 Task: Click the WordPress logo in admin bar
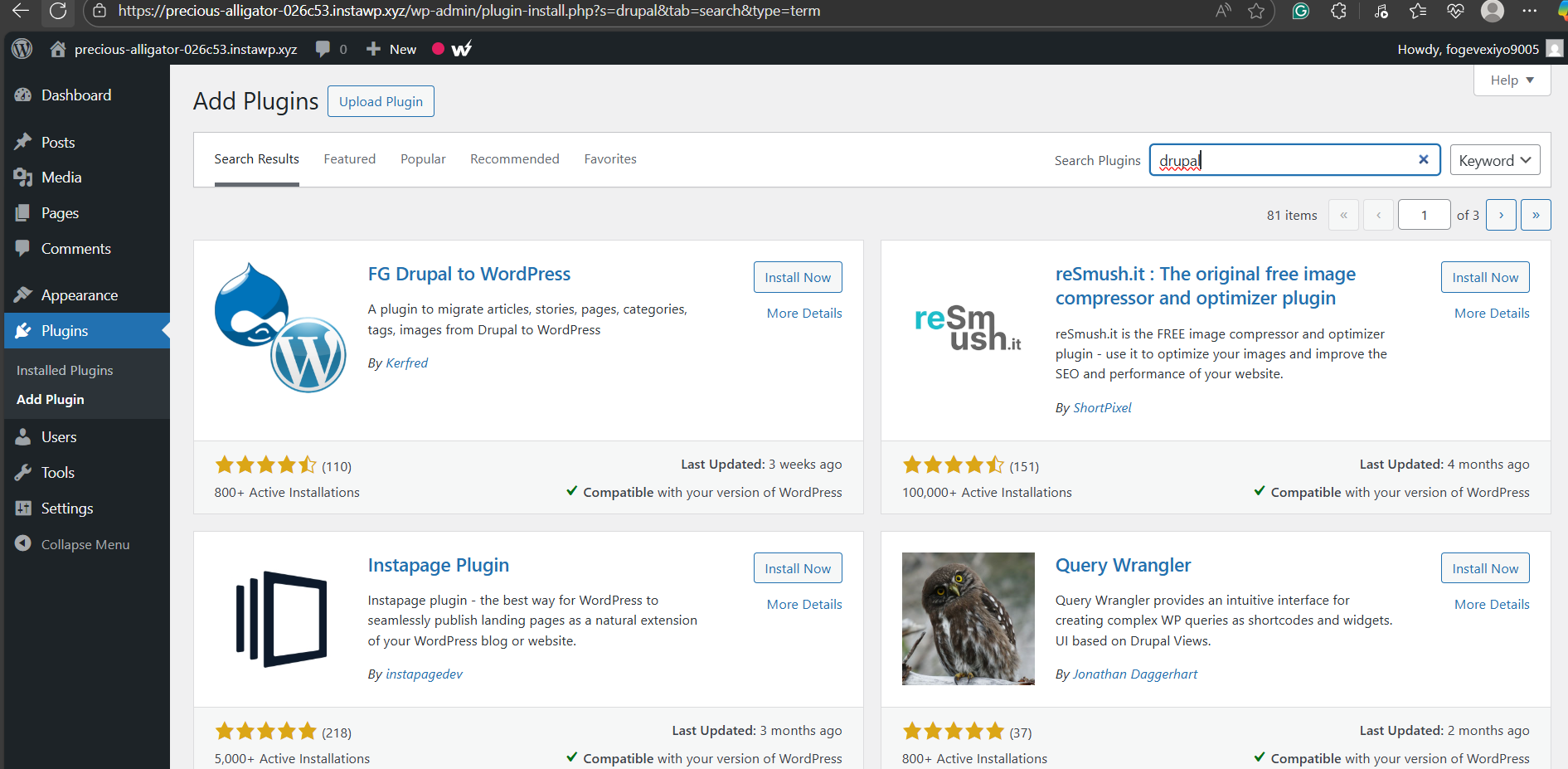(x=22, y=49)
